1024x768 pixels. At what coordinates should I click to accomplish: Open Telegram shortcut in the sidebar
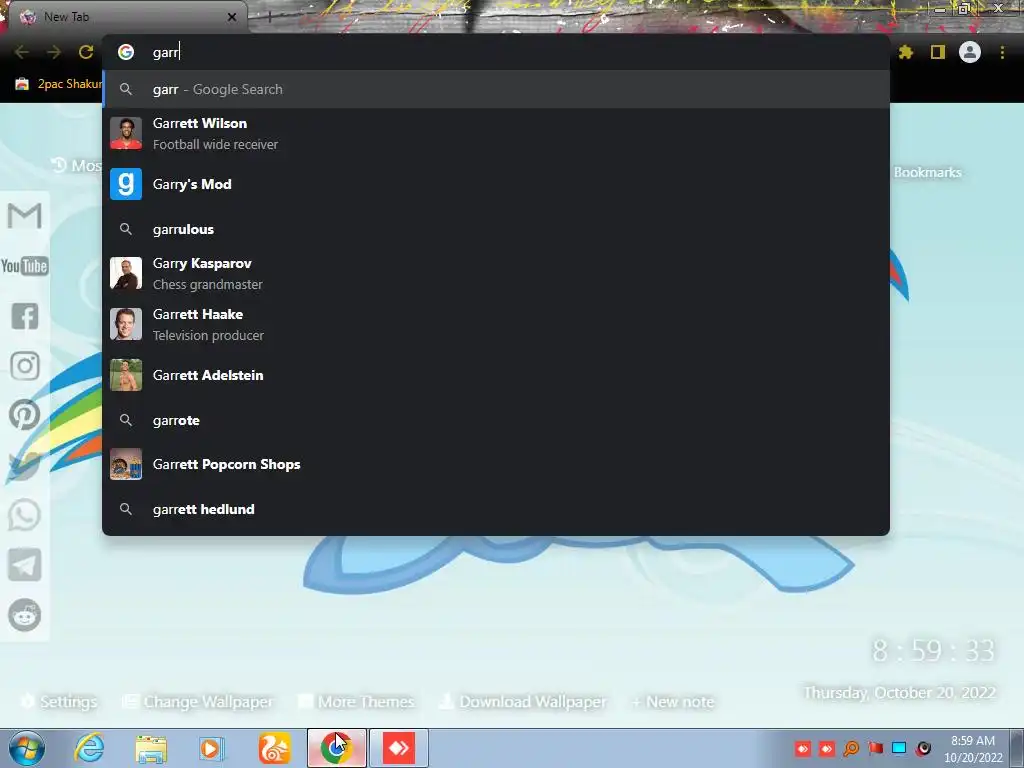click(25, 565)
